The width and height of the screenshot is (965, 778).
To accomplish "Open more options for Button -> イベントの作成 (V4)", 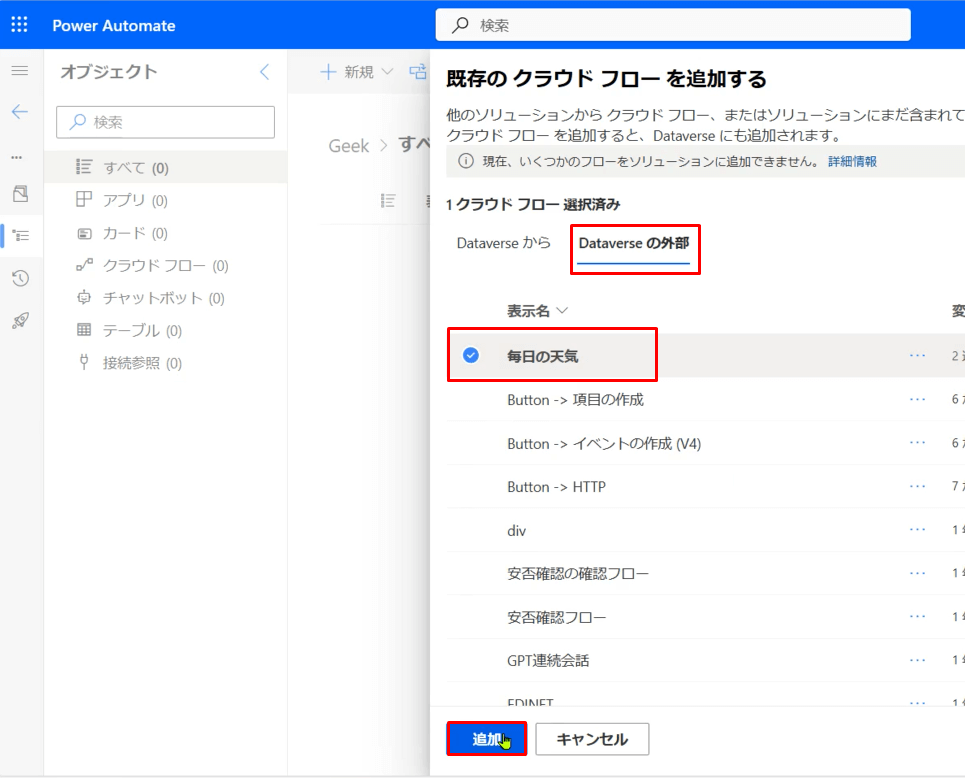I will tap(918, 443).
